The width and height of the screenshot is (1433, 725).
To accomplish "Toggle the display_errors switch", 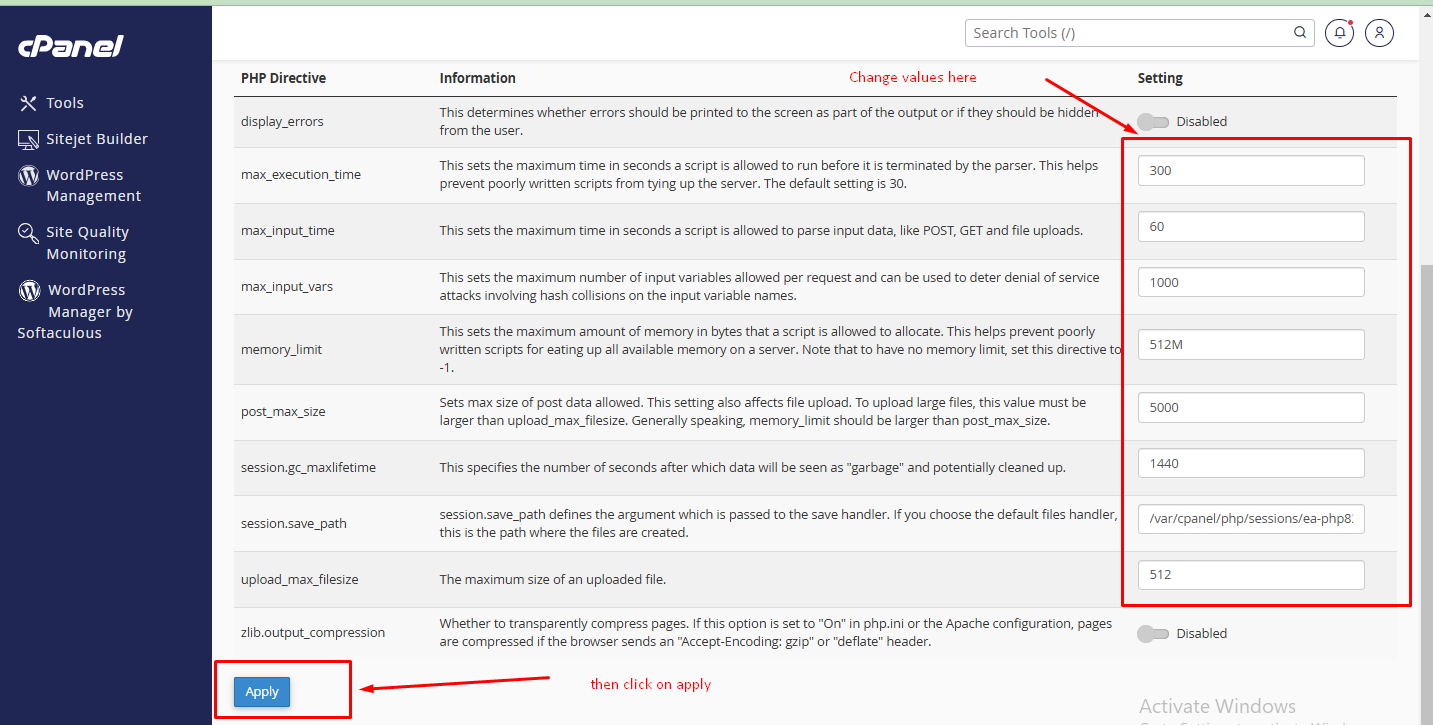I will tap(1153, 122).
